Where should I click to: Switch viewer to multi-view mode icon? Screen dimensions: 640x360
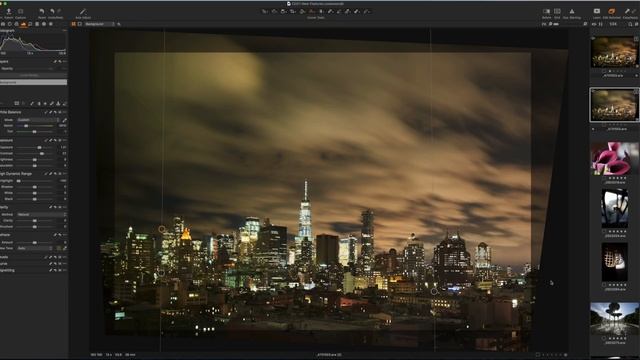74,24
